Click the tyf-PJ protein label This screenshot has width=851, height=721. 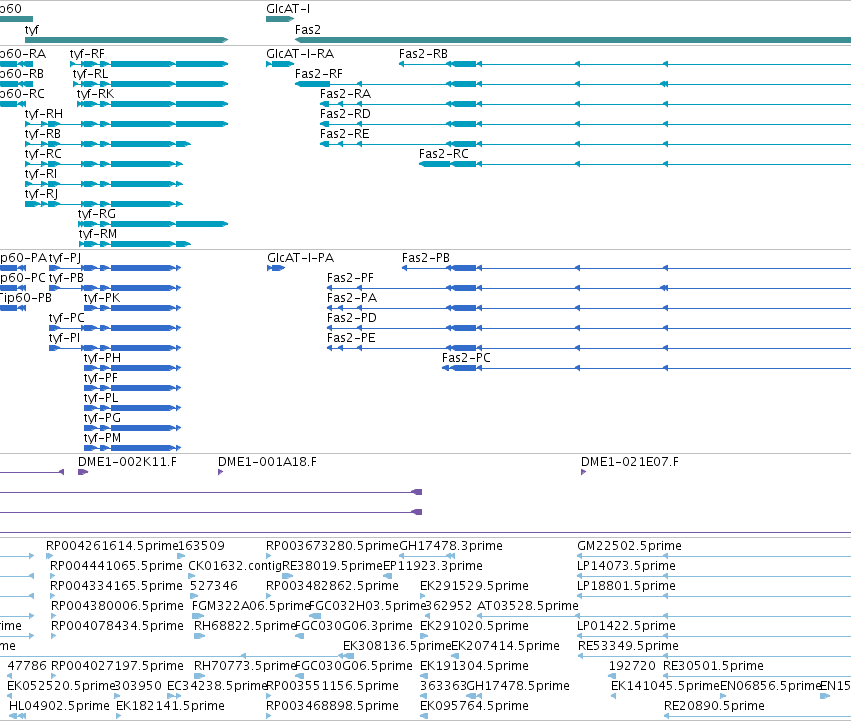point(65,258)
